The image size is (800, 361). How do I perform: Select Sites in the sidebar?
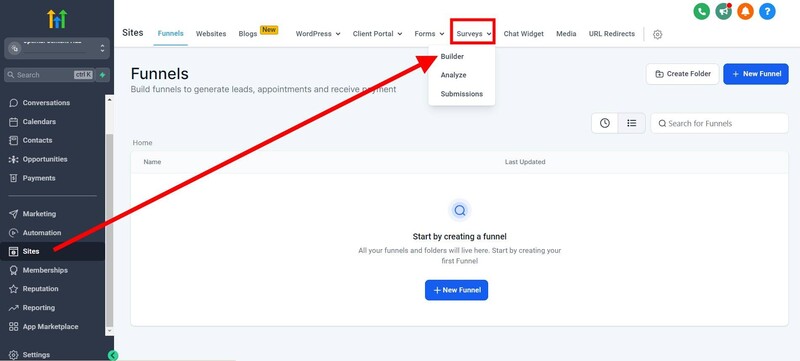click(x=53, y=251)
